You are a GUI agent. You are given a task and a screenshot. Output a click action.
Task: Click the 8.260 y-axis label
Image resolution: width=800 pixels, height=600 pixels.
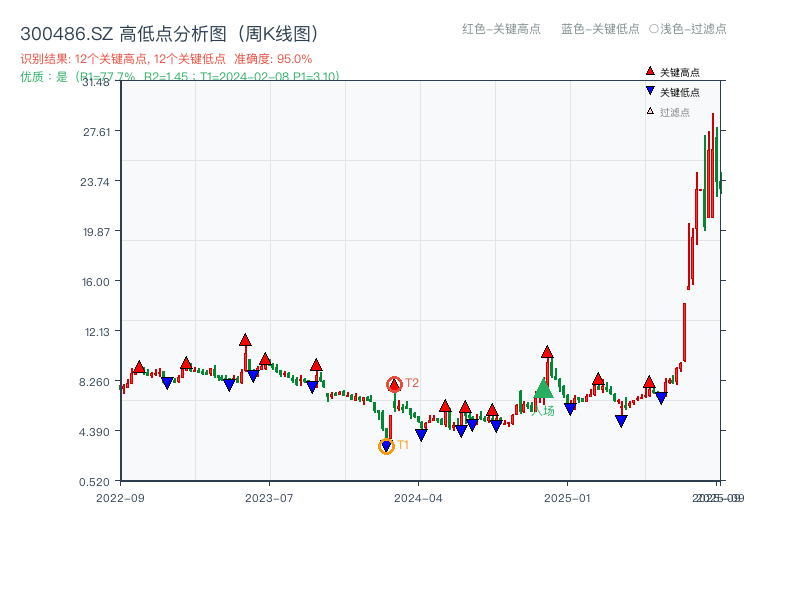pos(94,382)
